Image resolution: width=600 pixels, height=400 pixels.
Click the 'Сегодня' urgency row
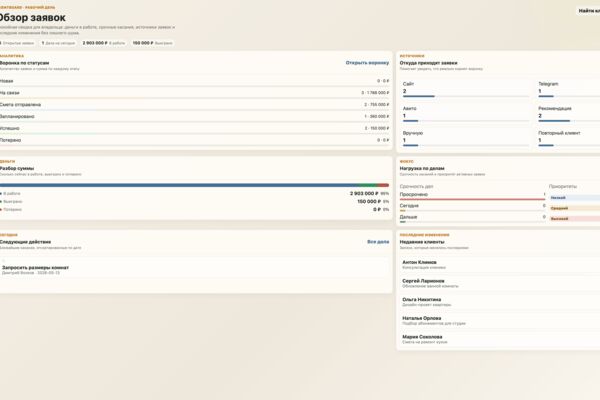point(473,207)
